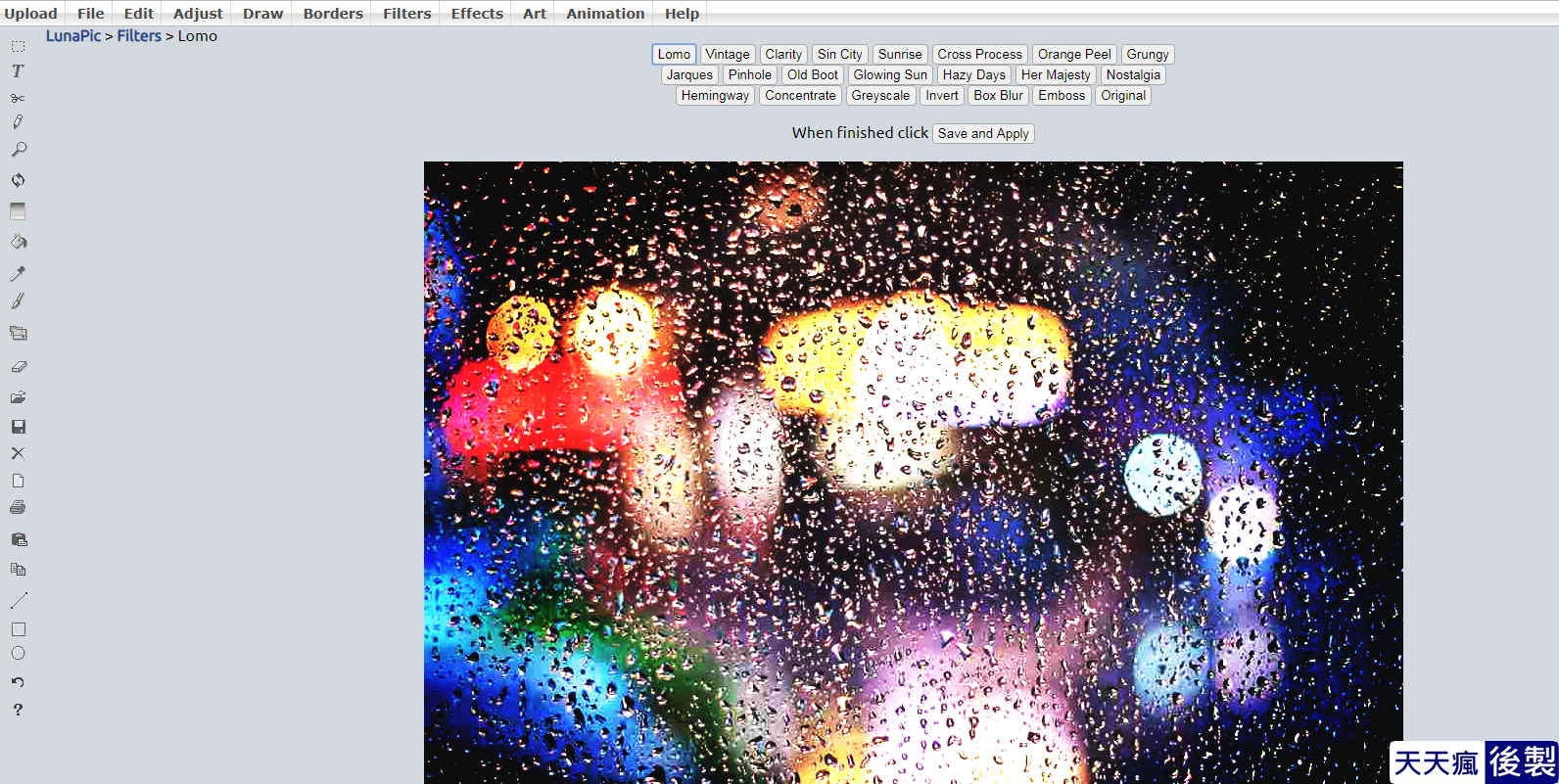
Task: Select the scissors cut tool
Action: click(x=18, y=98)
